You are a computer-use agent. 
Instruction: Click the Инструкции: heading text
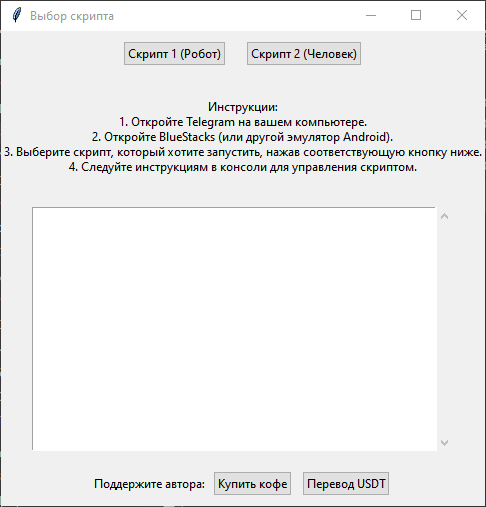243,107
